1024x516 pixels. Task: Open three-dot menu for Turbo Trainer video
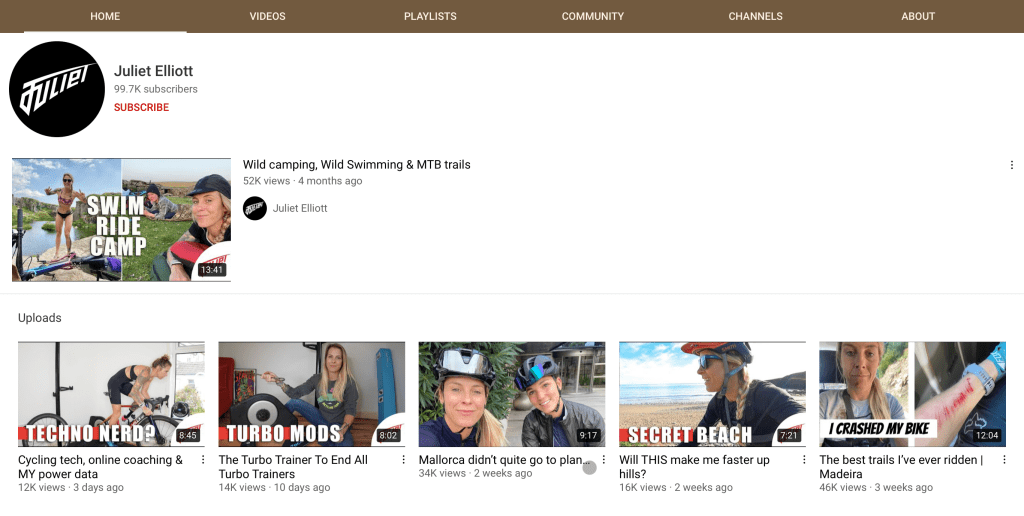point(403,460)
